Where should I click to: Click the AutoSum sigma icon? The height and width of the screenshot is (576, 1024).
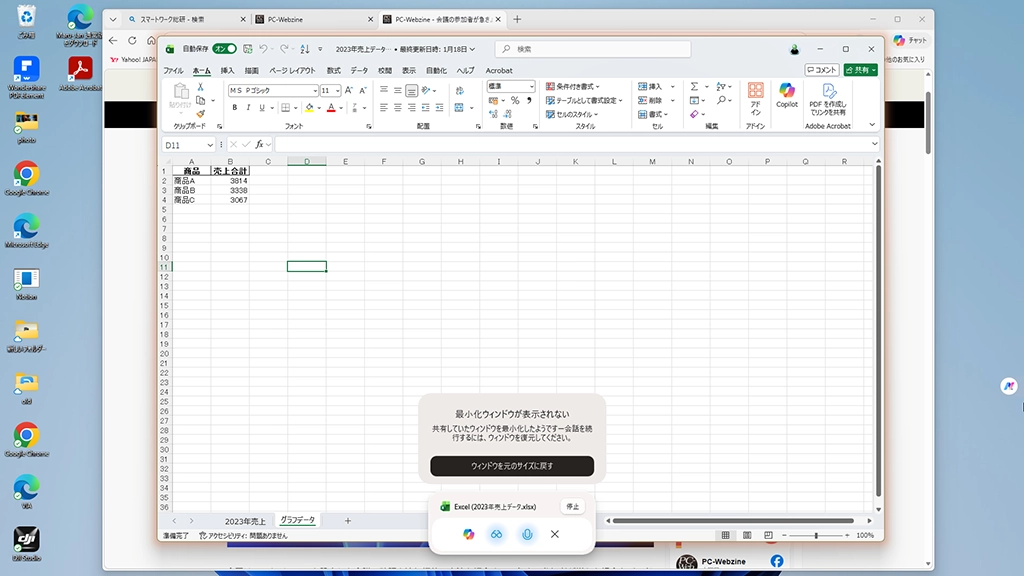coord(694,87)
